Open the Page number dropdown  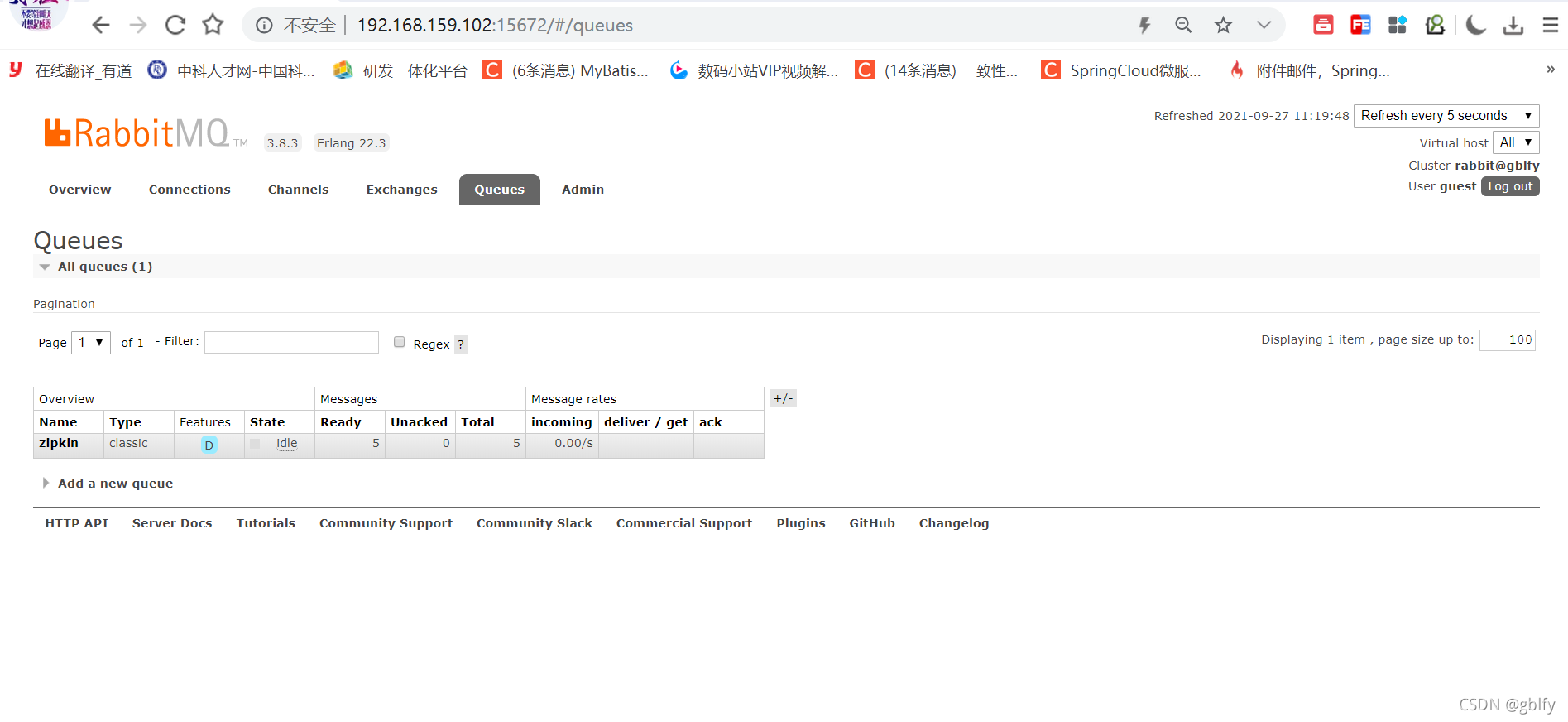pos(91,342)
